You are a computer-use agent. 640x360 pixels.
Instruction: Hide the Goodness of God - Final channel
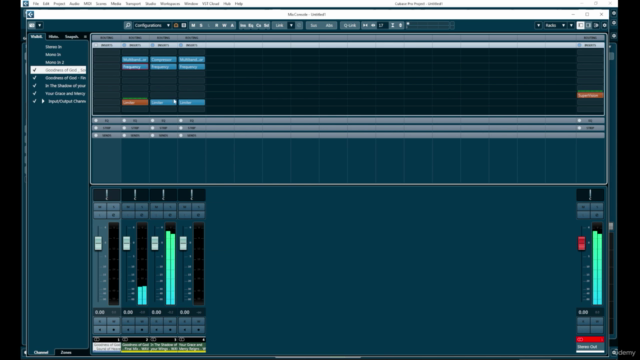click(x=34, y=78)
